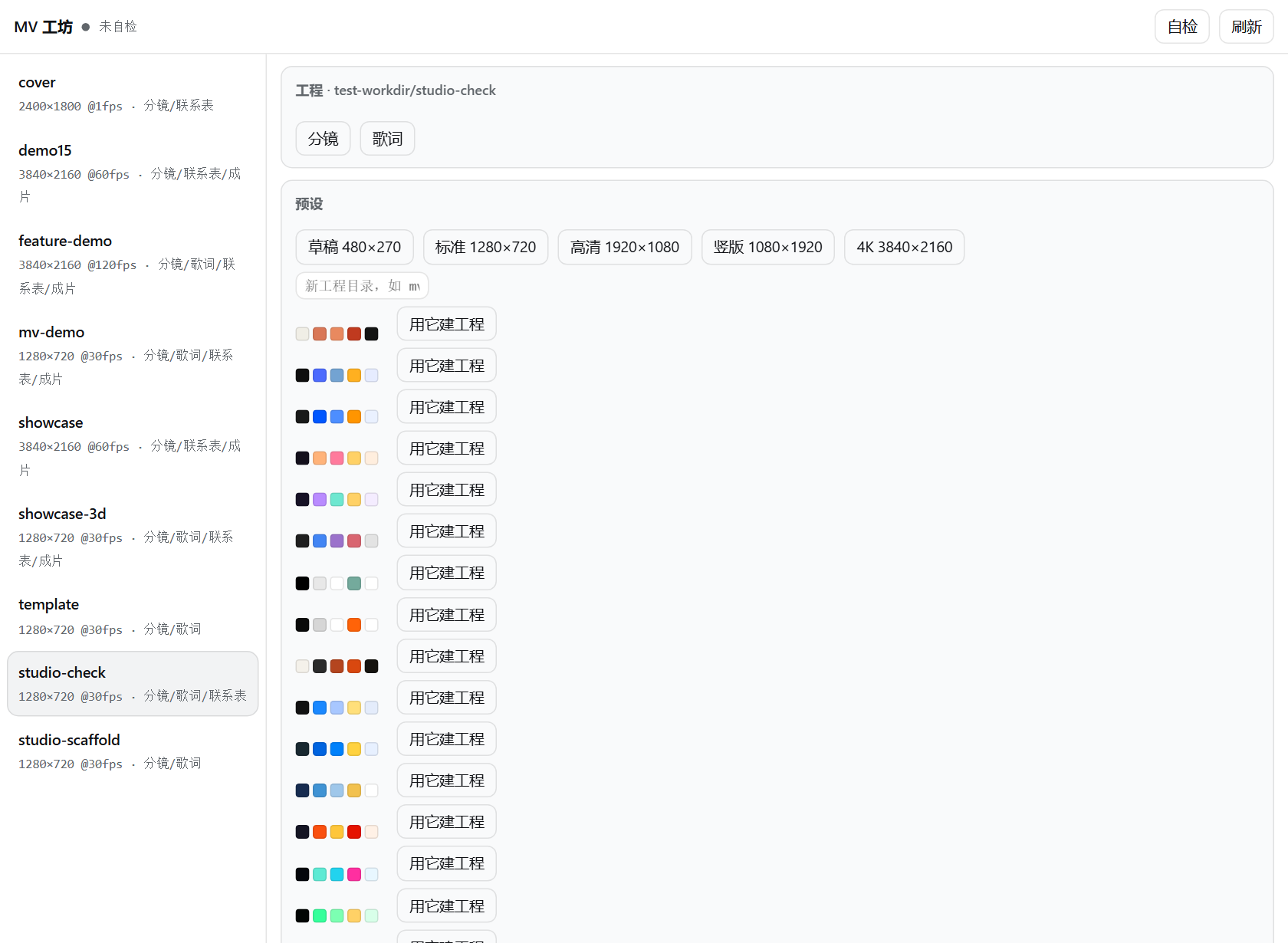Click the orange swatch in second palette
This screenshot has height=943, width=1288.
click(354, 375)
